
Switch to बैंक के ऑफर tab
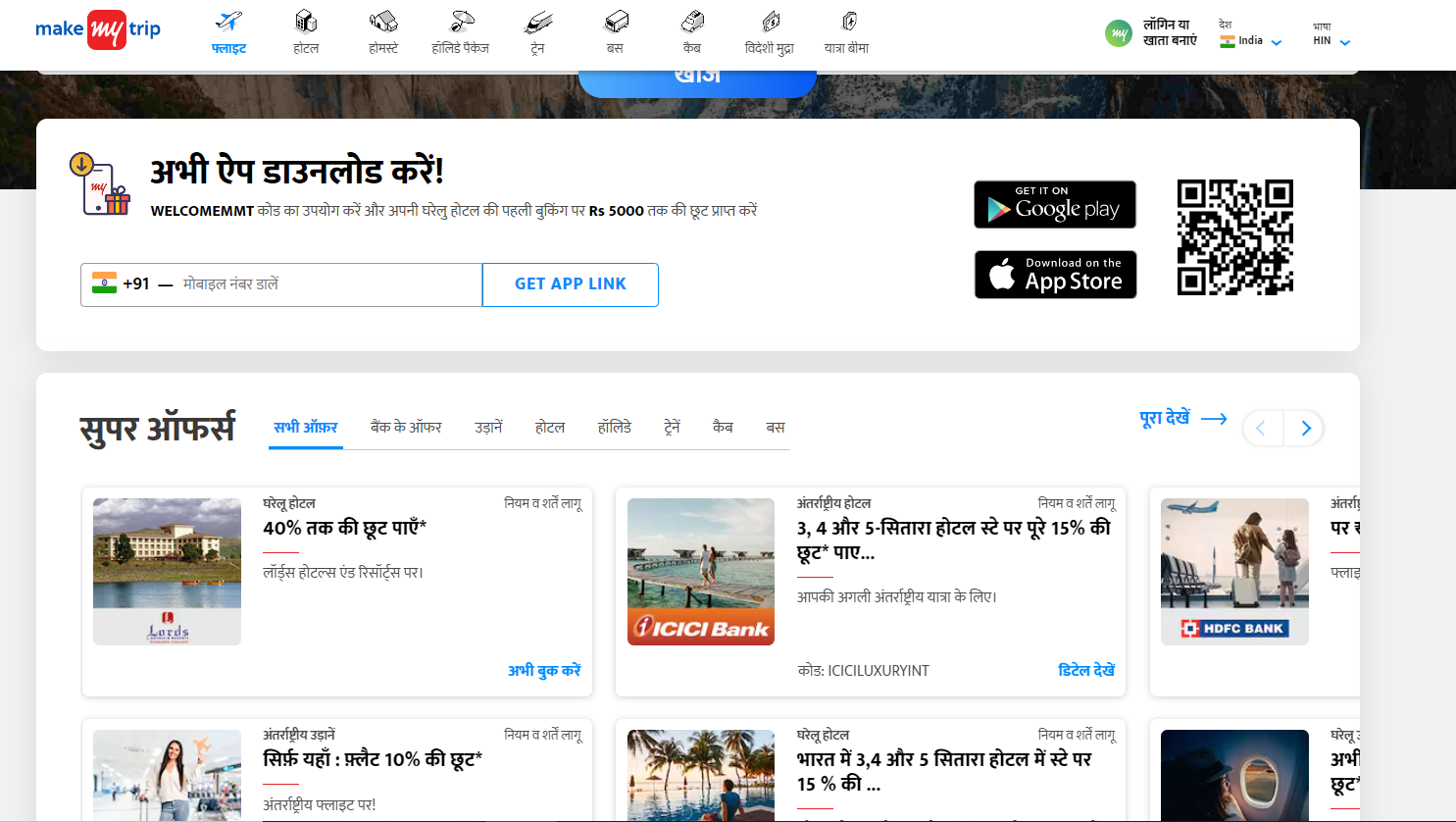click(406, 428)
